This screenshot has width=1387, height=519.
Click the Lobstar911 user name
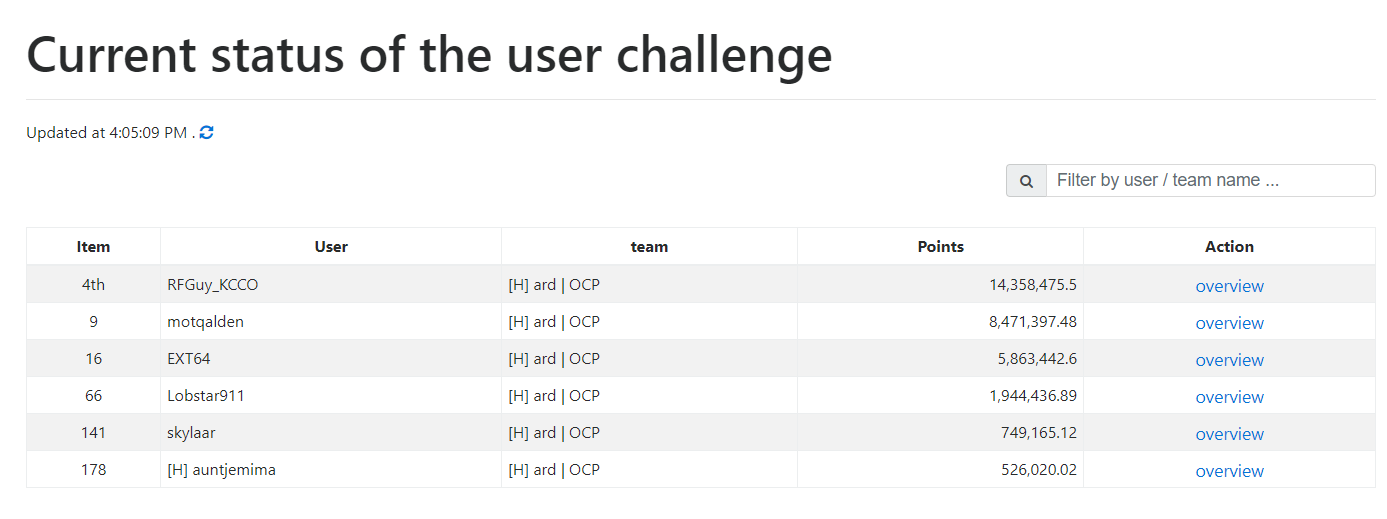click(206, 395)
